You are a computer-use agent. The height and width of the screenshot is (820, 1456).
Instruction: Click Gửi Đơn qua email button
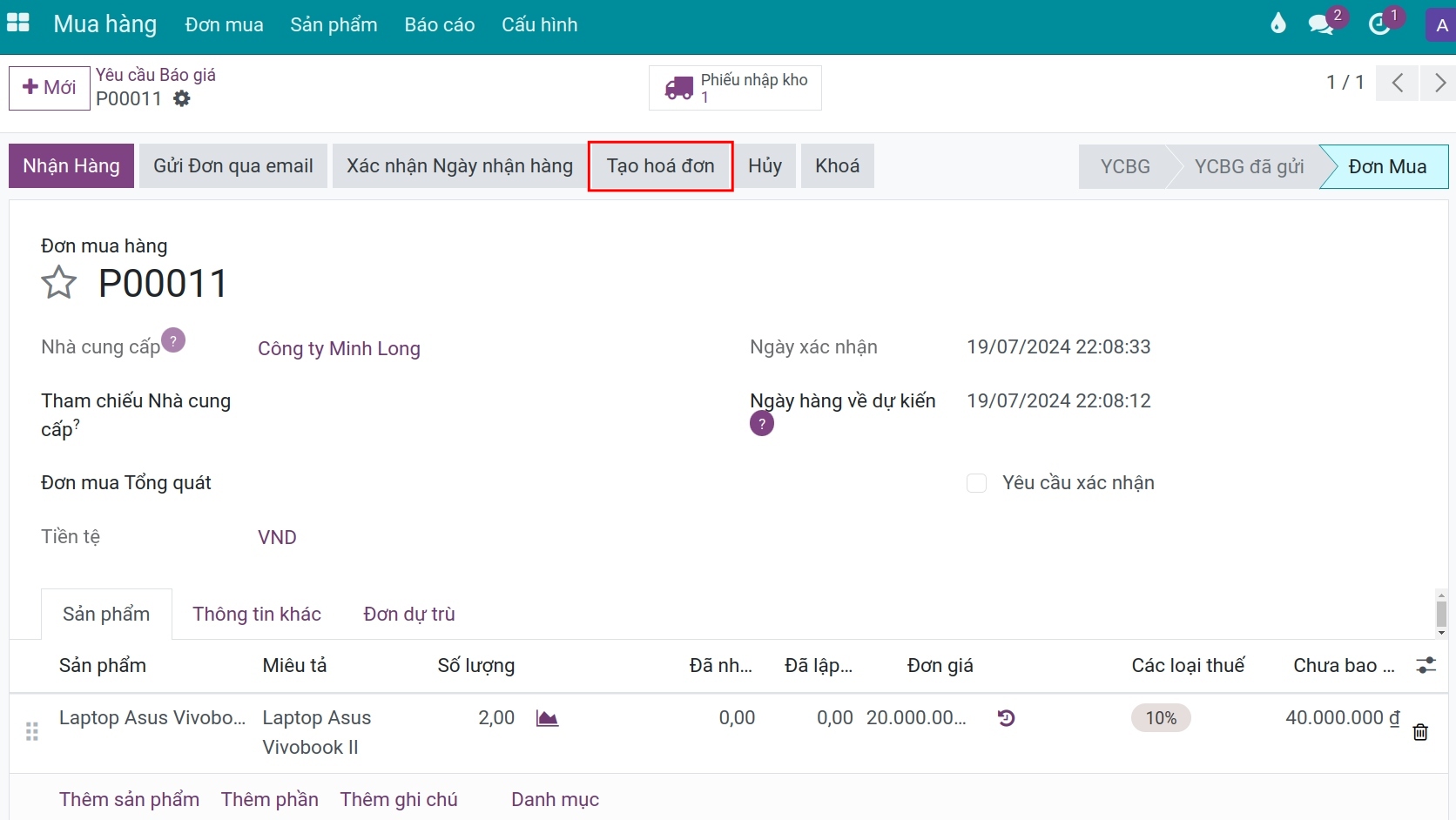click(233, 165)
